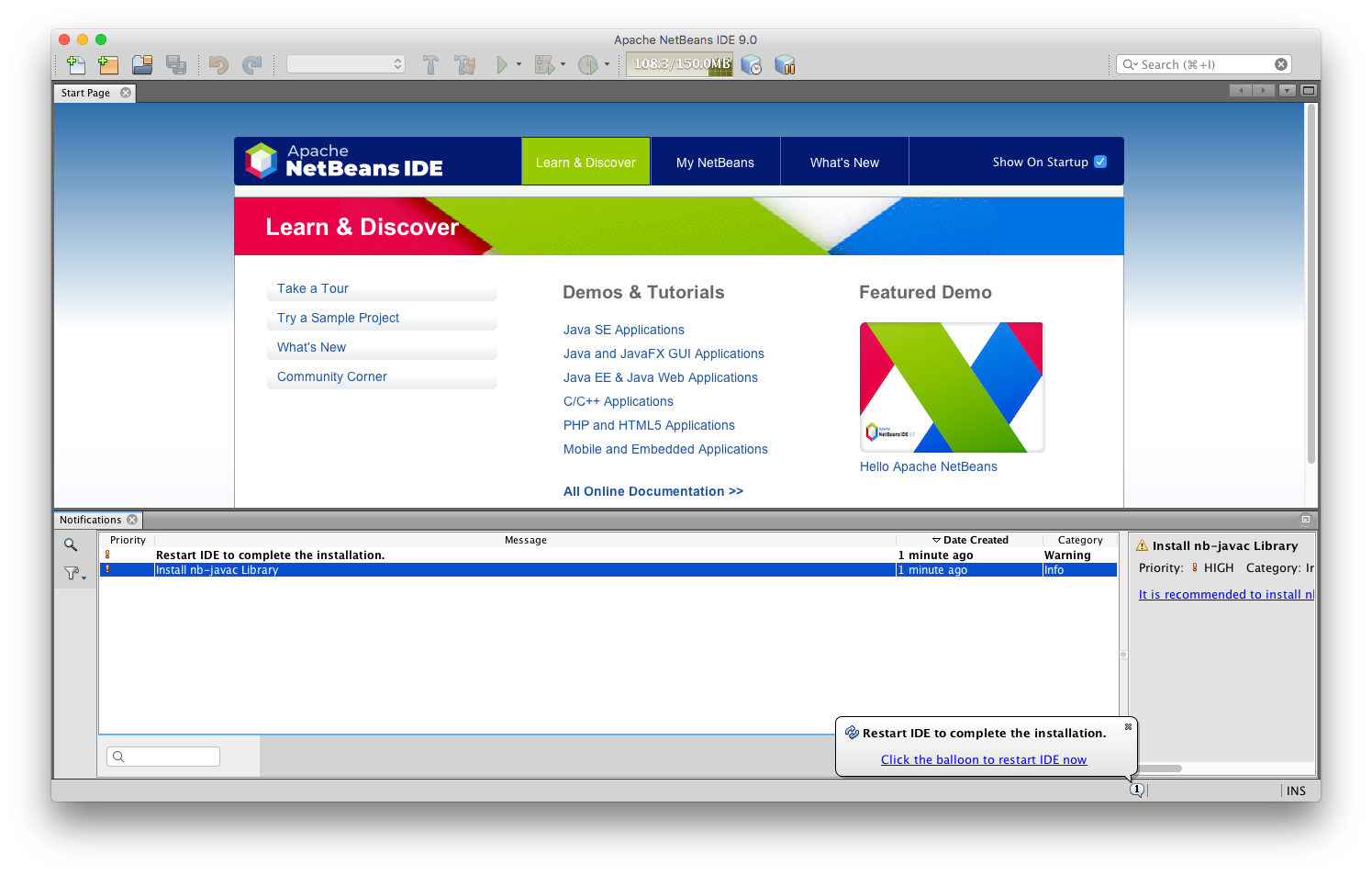Create a new file with the New File icon
This screenshot has height=875, width=1372.
(76, 64)
